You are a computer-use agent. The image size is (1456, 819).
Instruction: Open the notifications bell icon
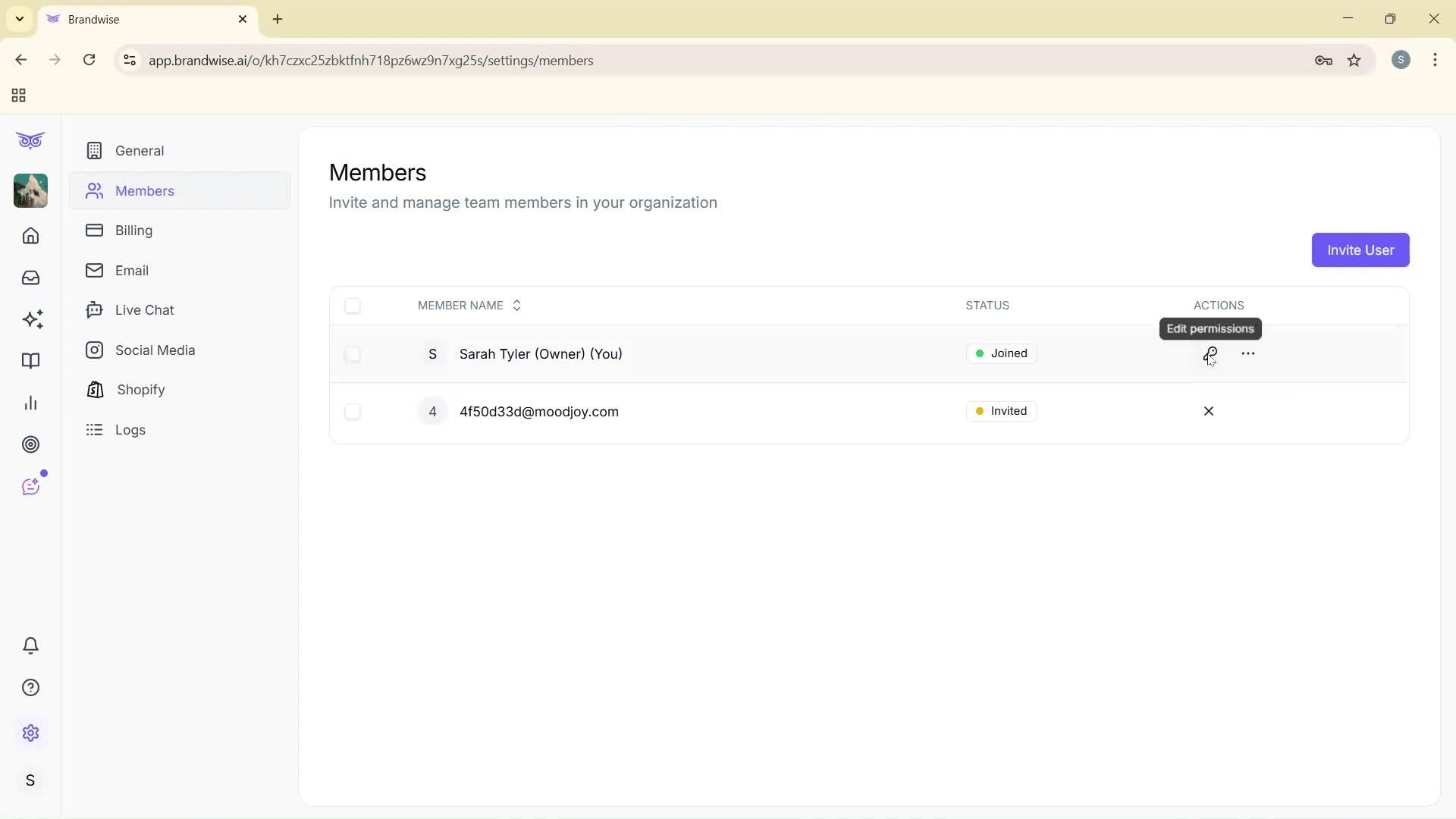click(30, 645)
